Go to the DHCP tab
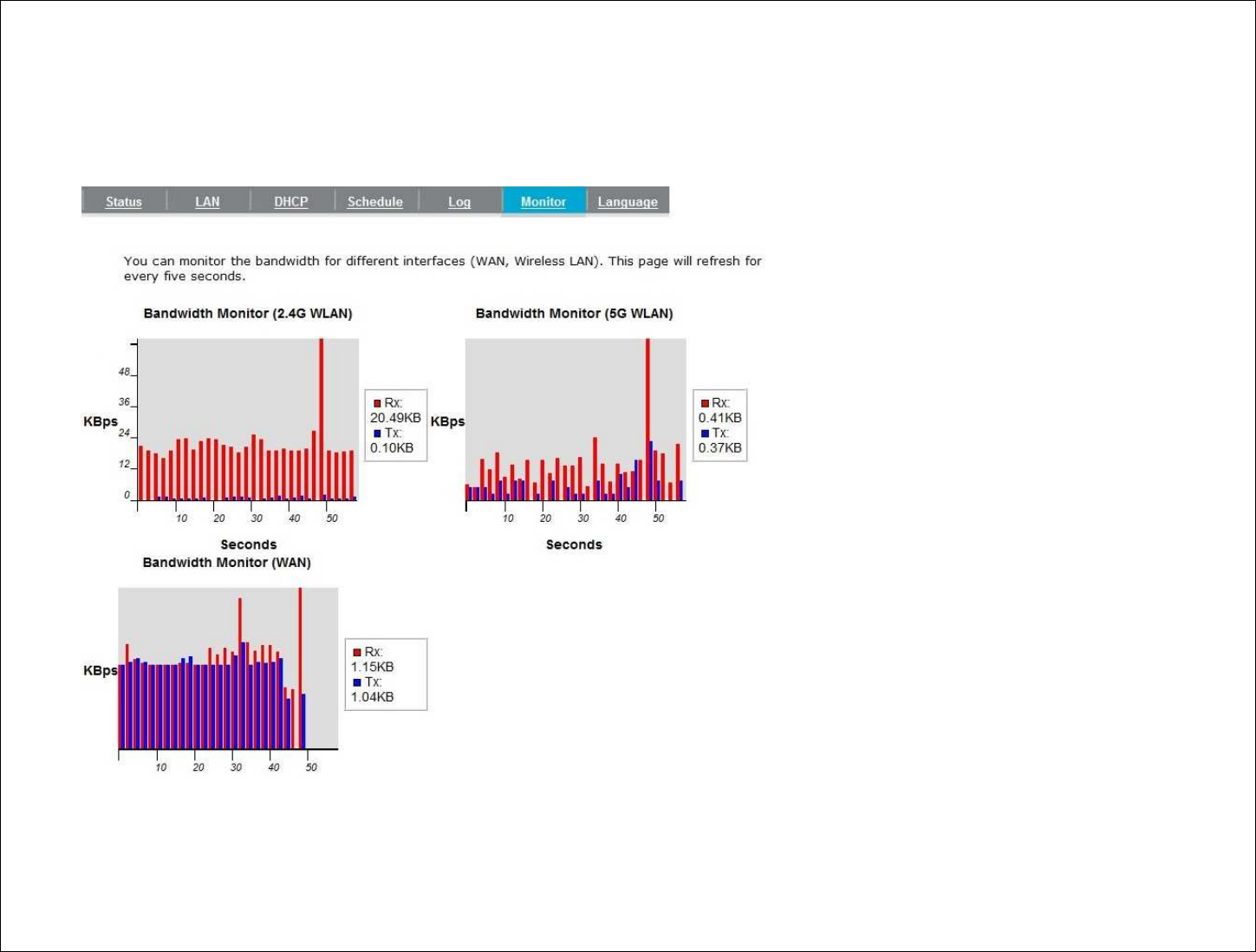This screenshot has width=1256, height=952. [291, 202]
